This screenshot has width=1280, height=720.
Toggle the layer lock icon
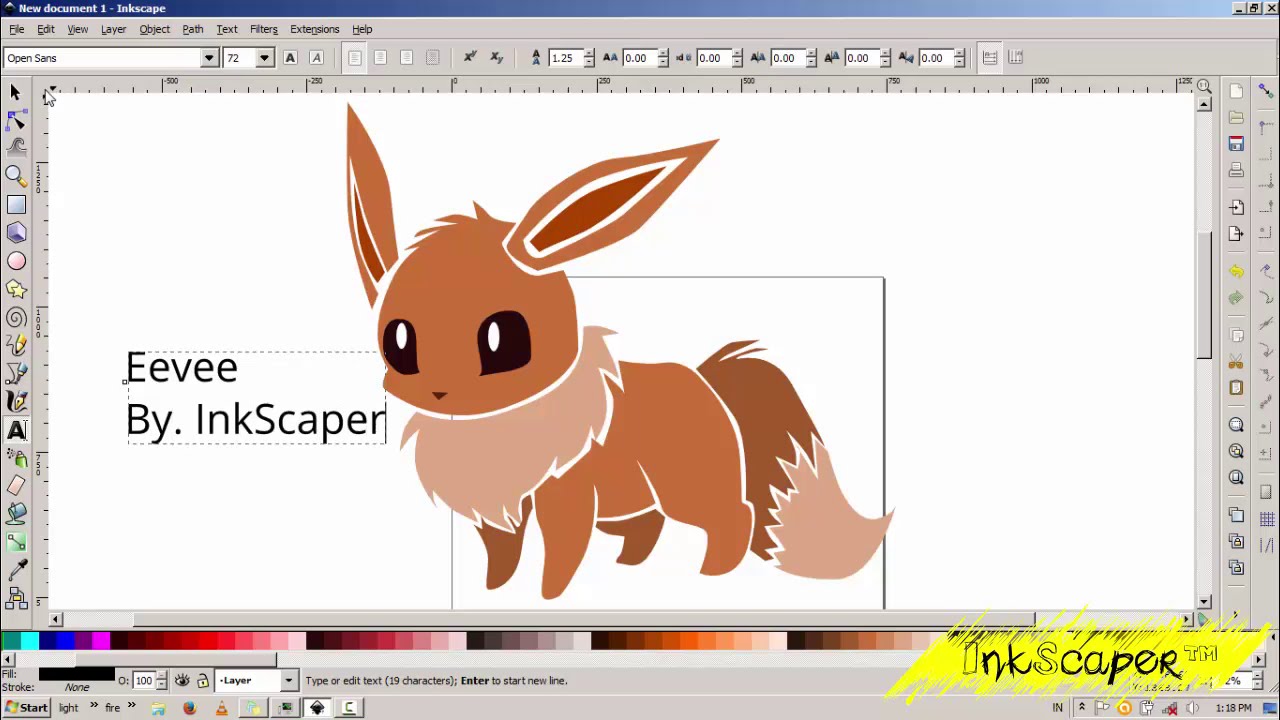[202, 681]
